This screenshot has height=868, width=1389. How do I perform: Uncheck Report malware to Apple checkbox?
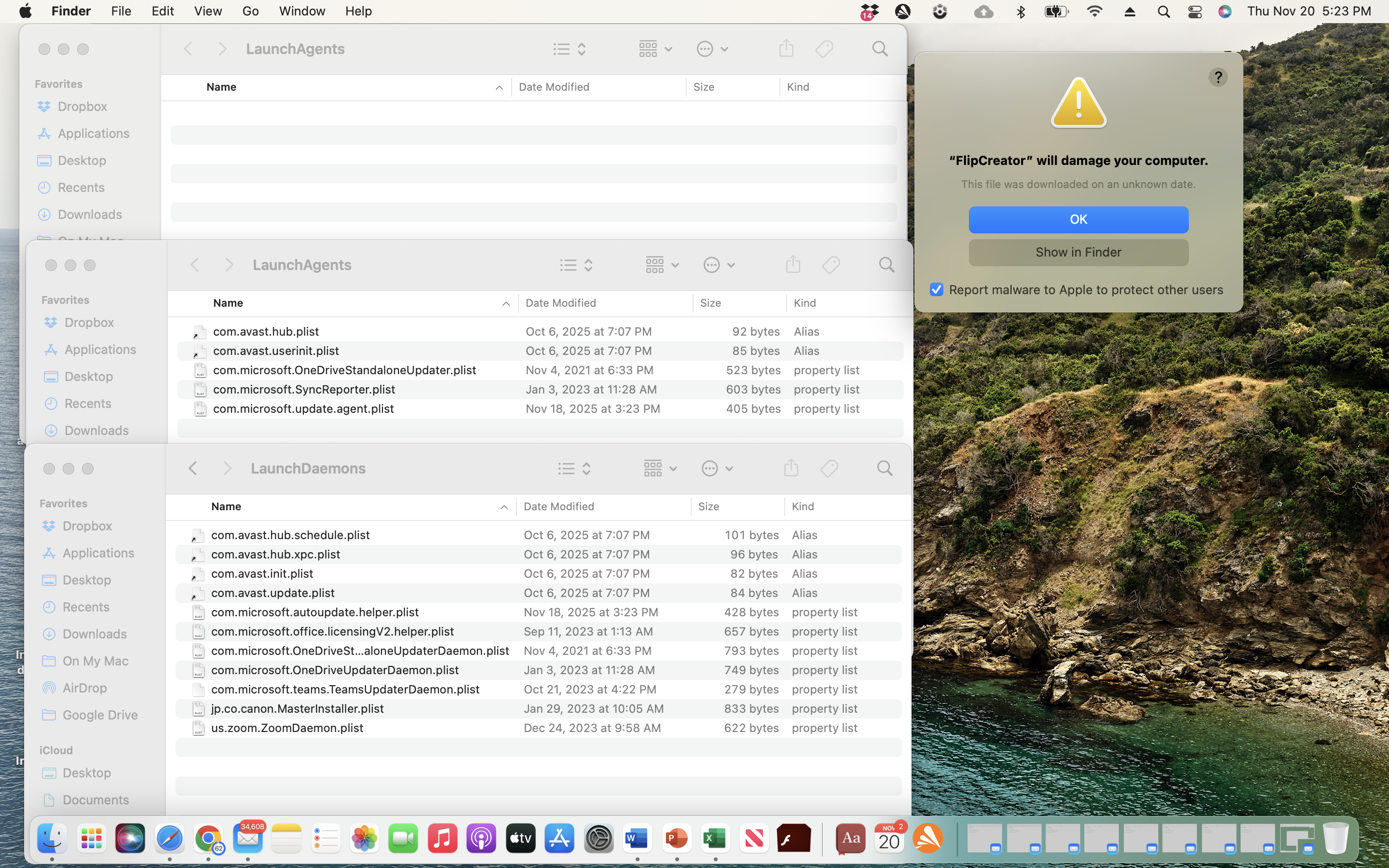coord(936,289)
